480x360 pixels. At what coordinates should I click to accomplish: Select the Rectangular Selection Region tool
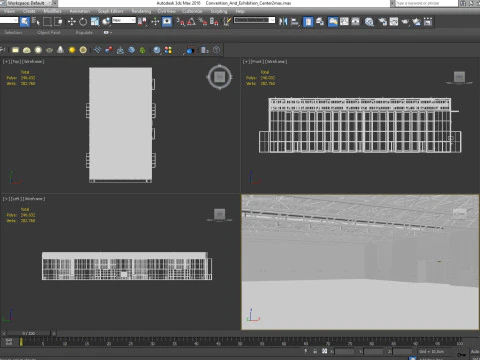pyautogui.click(x=47, y=22)
